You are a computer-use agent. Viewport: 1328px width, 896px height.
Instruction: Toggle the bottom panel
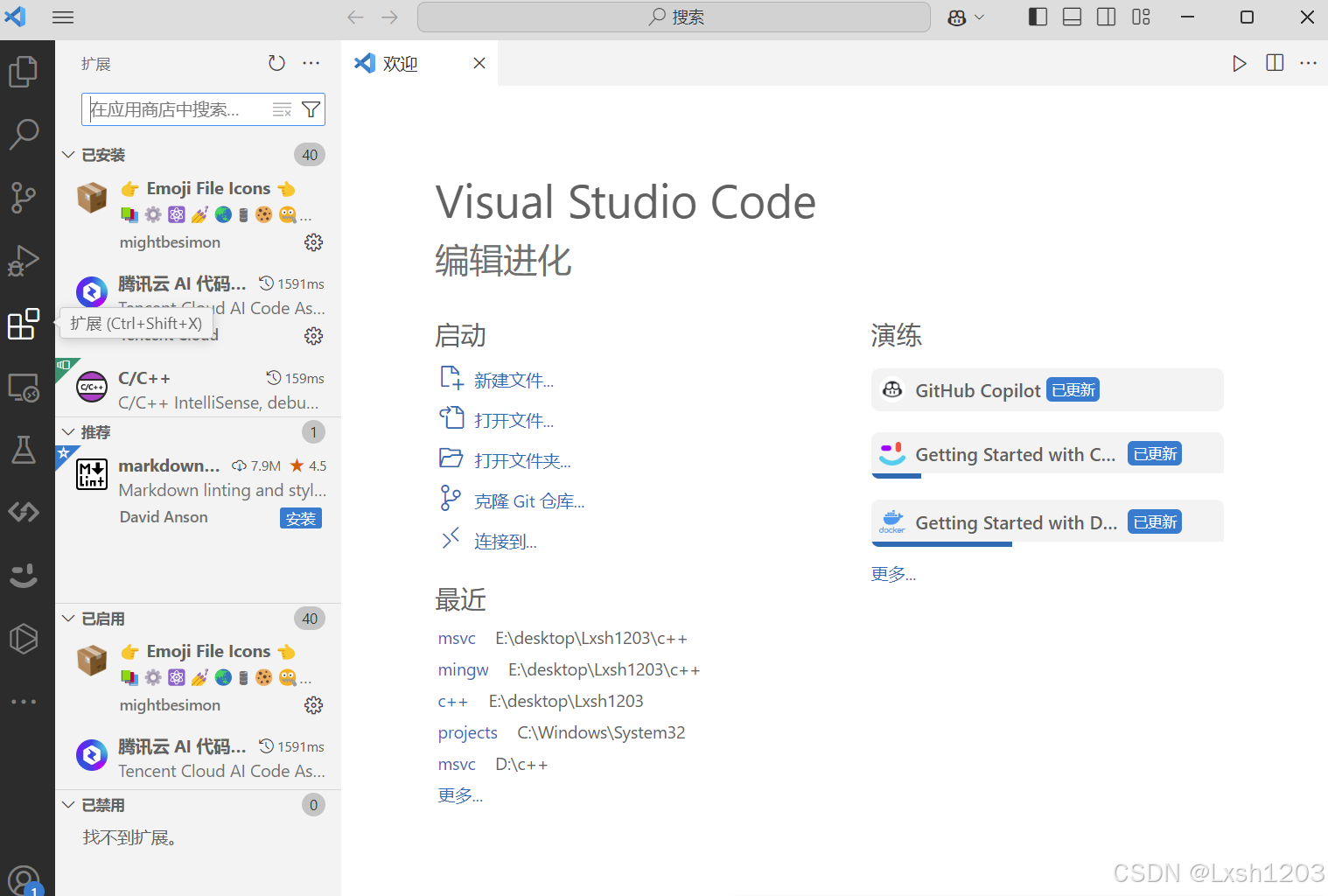[x=1073, y=17]
